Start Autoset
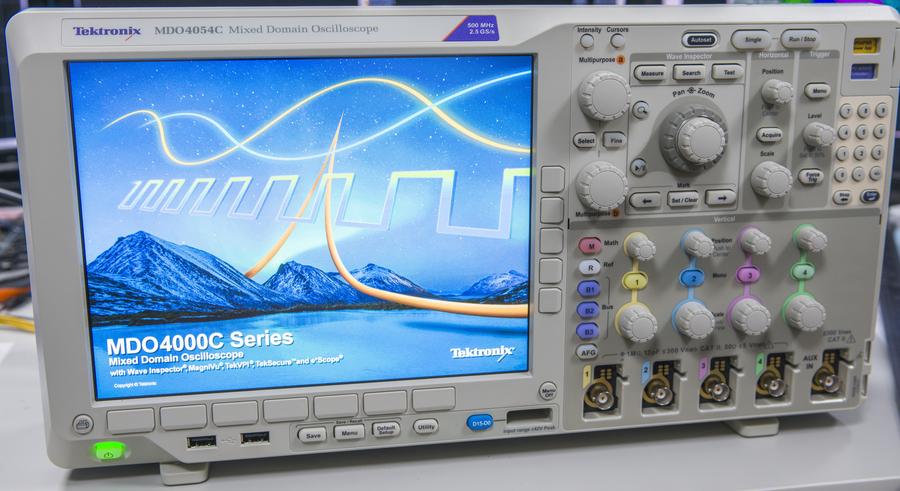The width and height of the screenshot is (900, 491). (700, 40)
